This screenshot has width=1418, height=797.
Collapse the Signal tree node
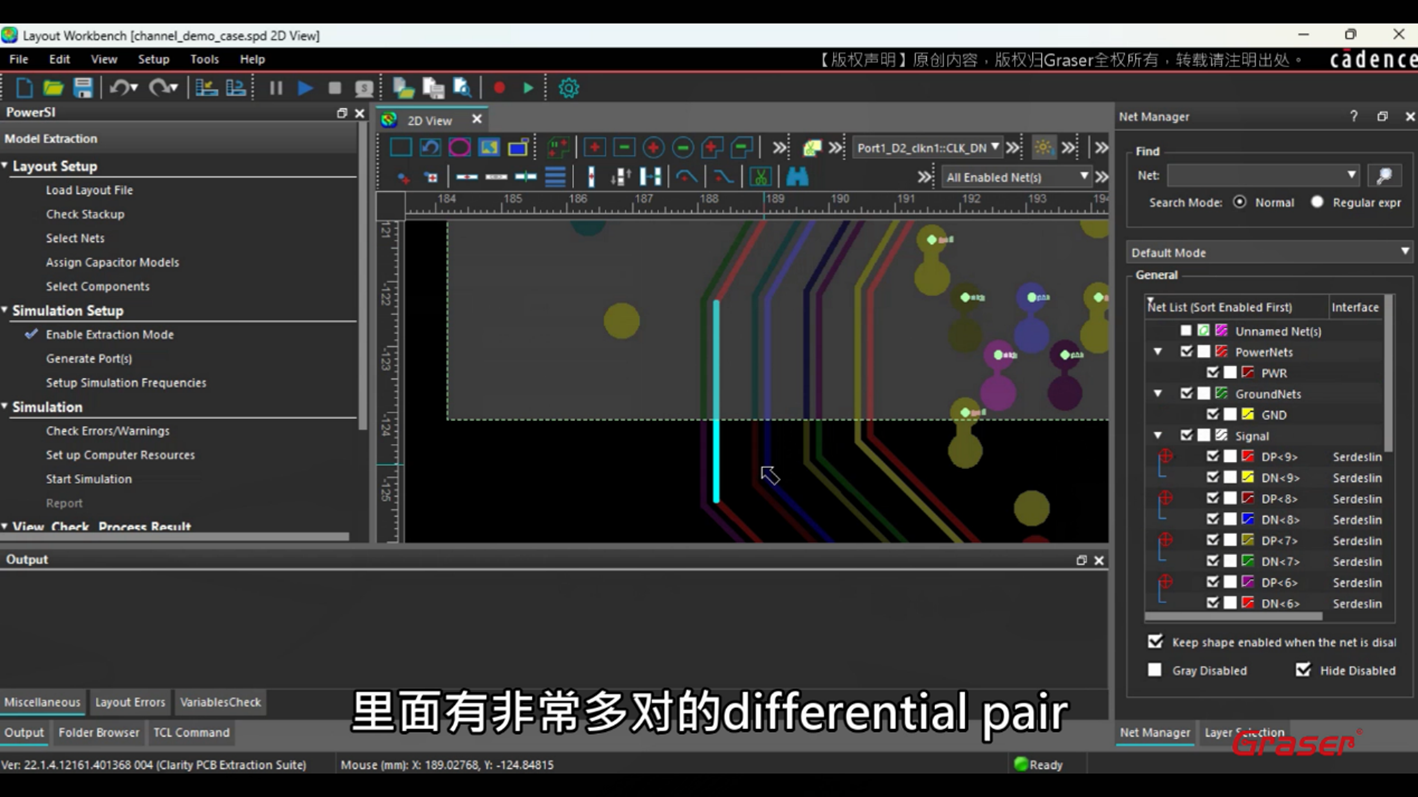[x=1158, y=435]
